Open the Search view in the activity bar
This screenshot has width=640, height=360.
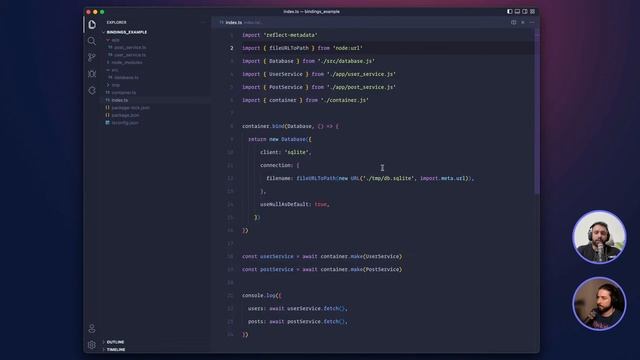tap(92, 41)
